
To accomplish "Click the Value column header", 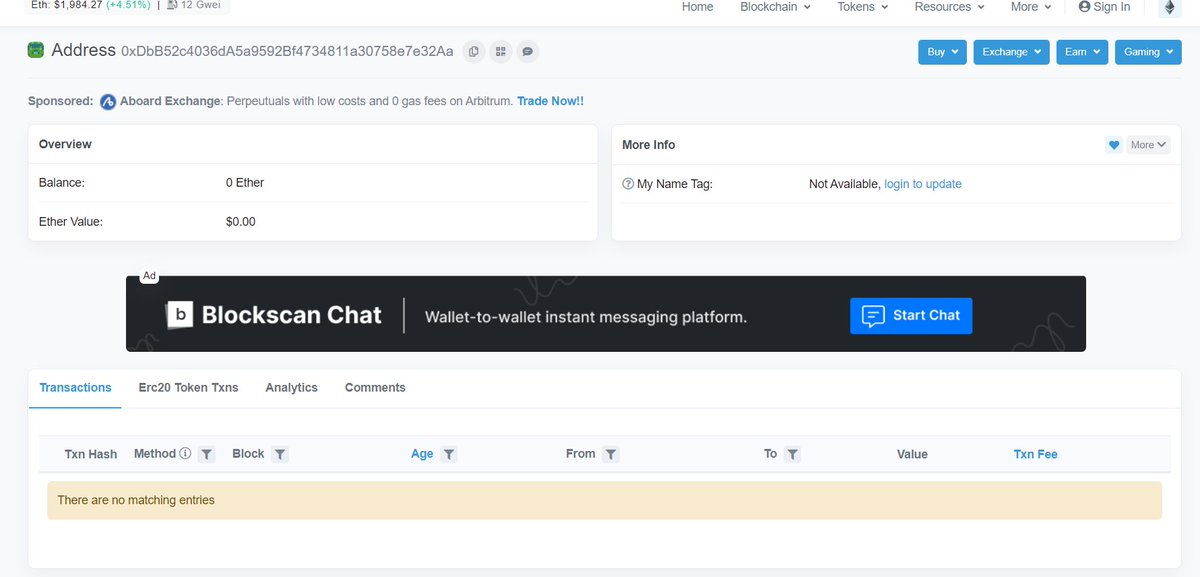I will coord(912,454).
